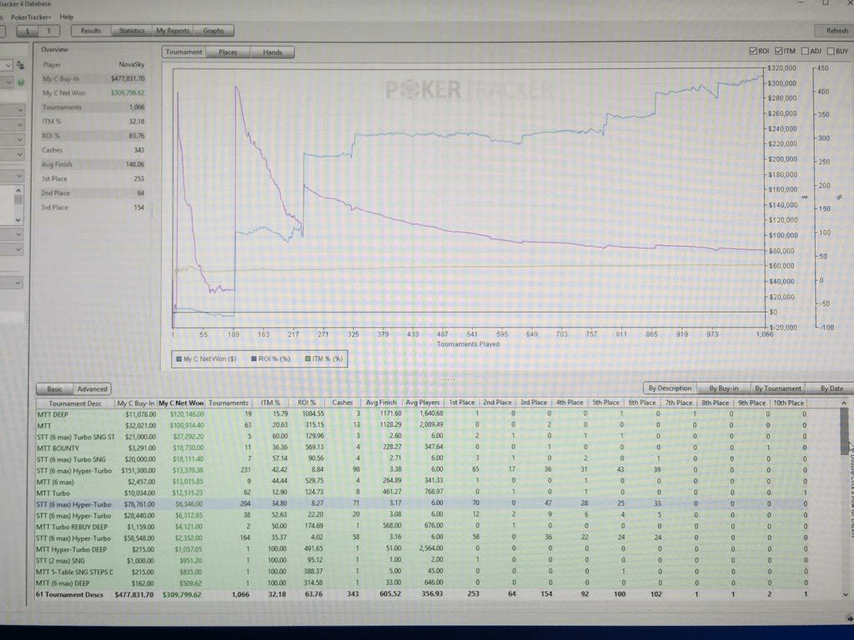
Task: Group the report By Buy-in
Action: (x=724, y=388)
